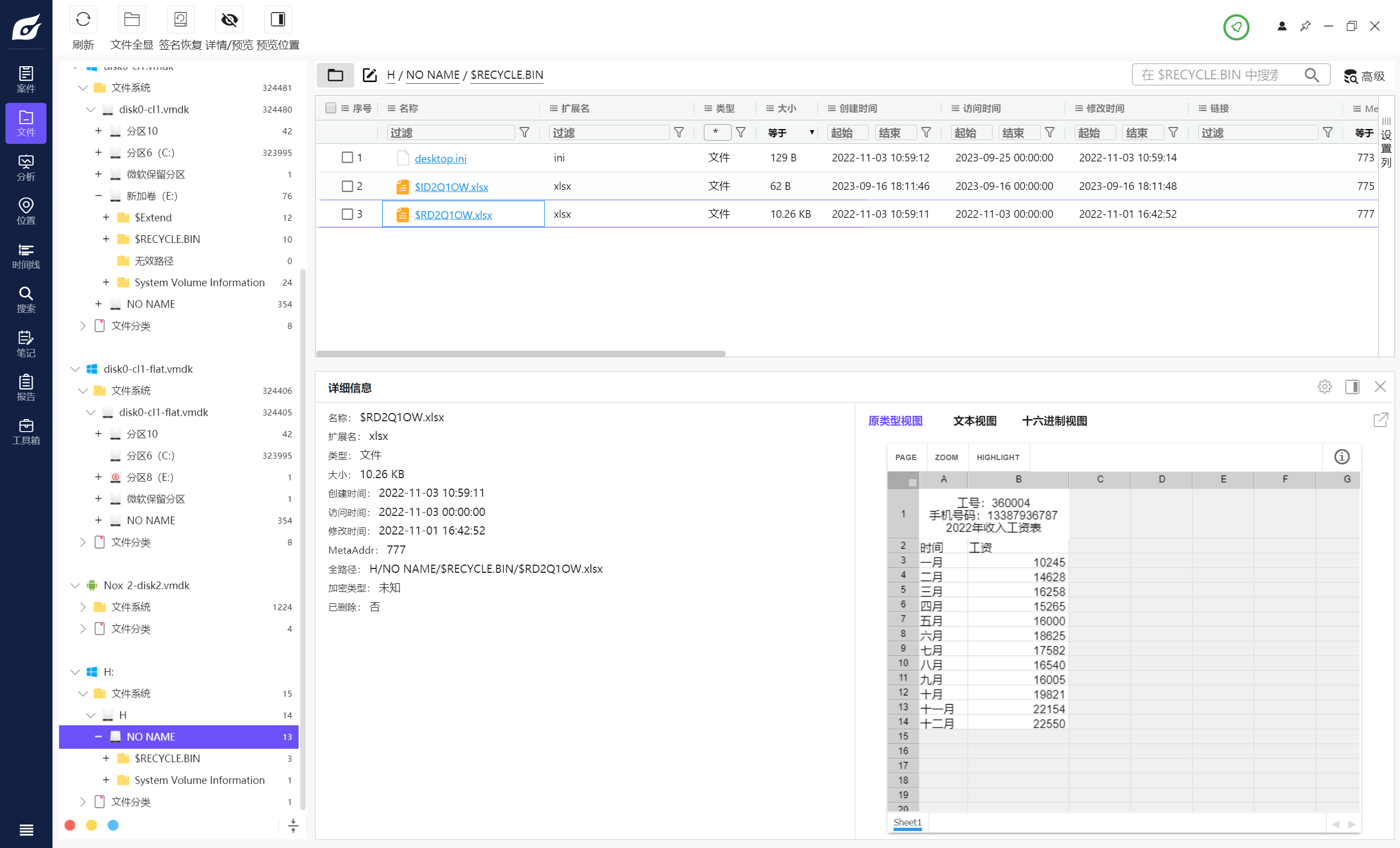The image size is (1400, 848).
Task: Click the yellow color dot
Action: point(91,825)
